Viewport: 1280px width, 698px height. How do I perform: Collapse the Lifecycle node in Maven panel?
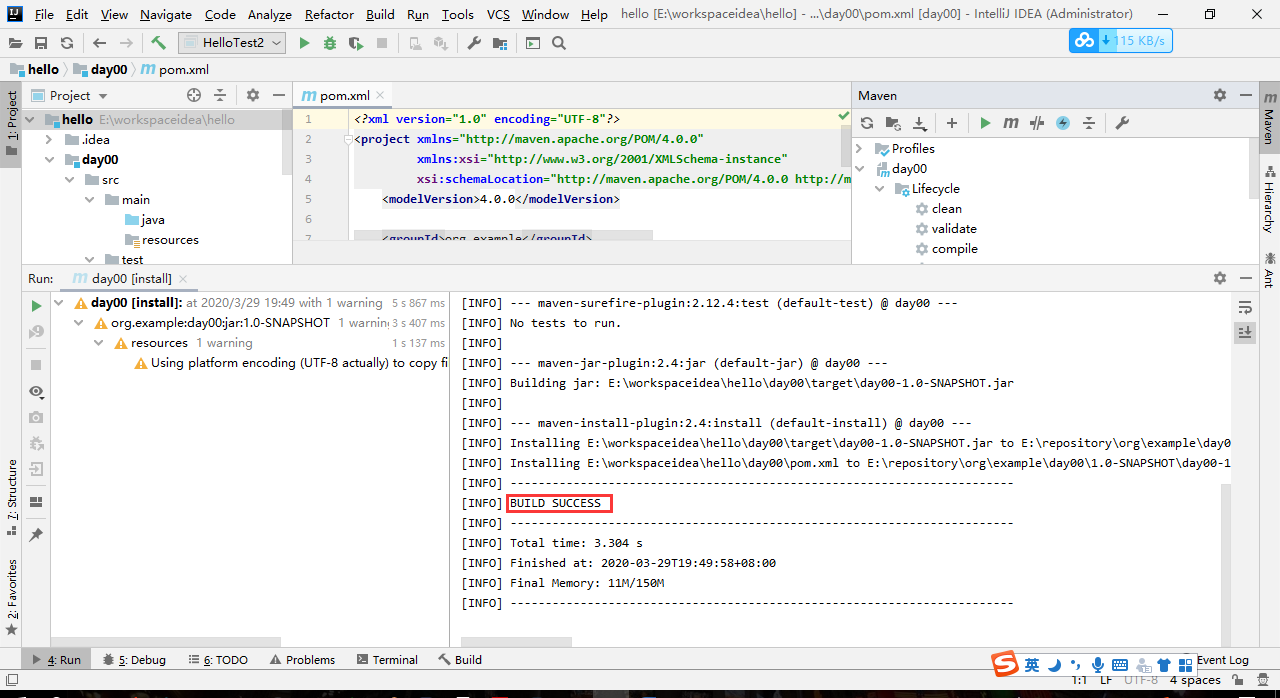(879, 189)
